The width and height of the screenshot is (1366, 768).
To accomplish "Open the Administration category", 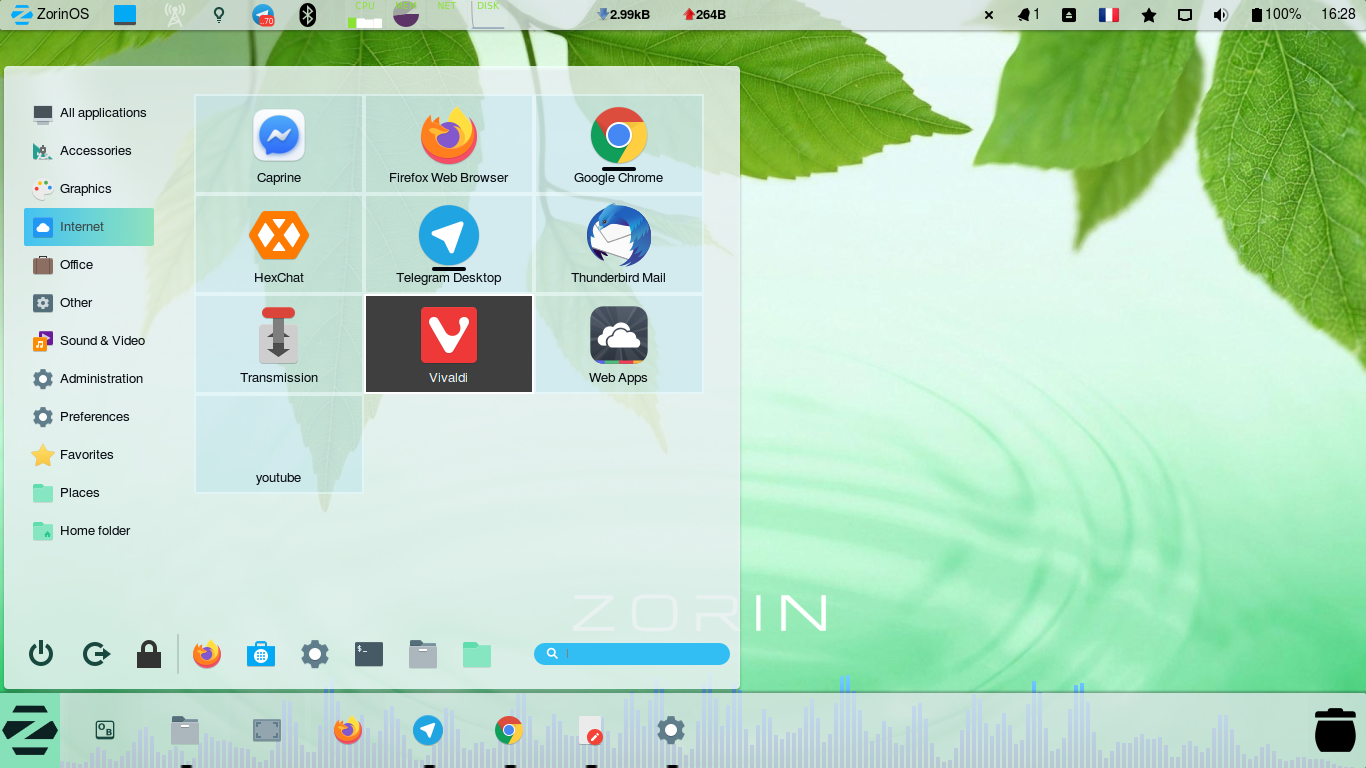I will tap(89, 379).
